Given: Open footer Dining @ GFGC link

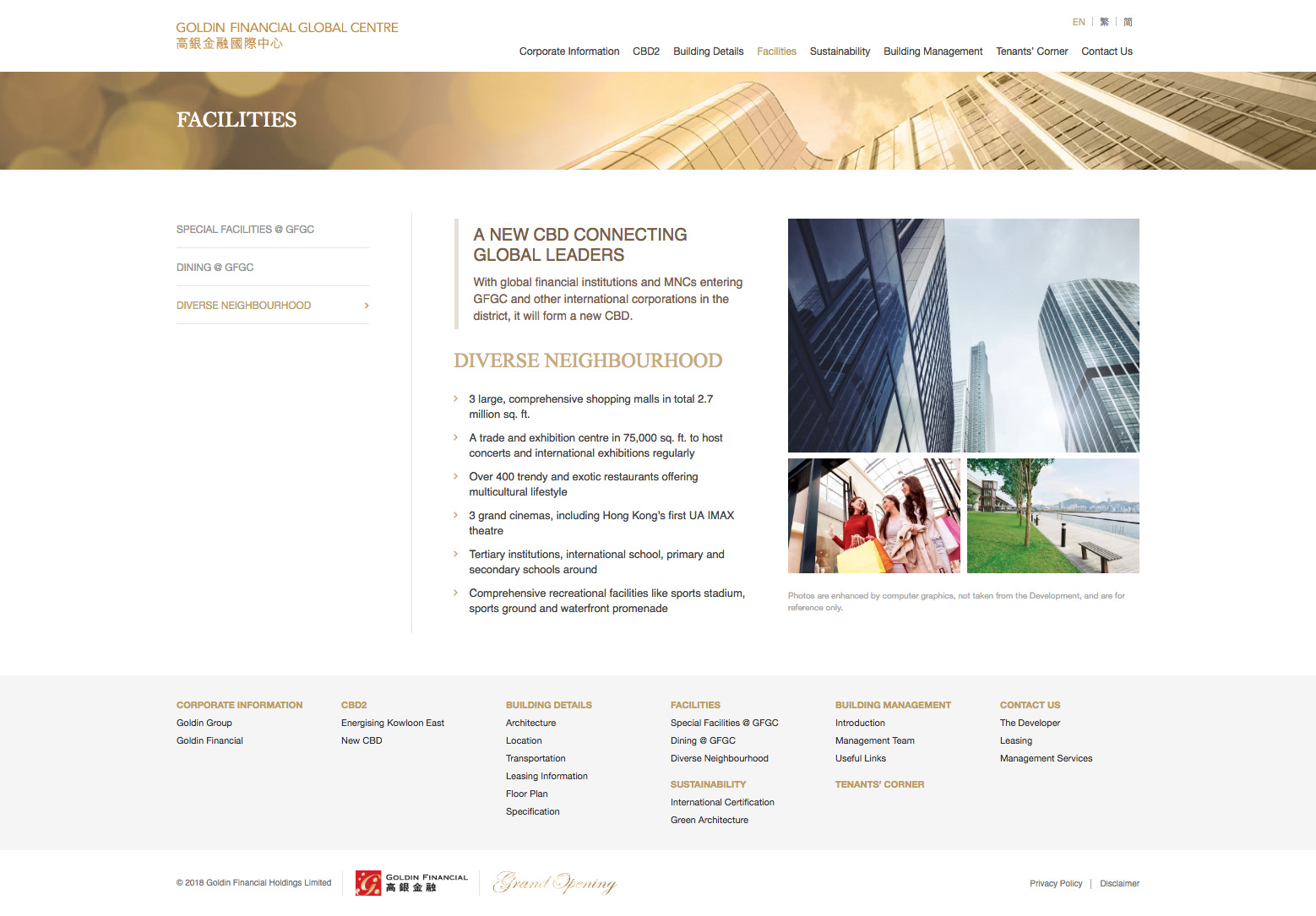Looking at the screenshot, I should tap(703, 741).
